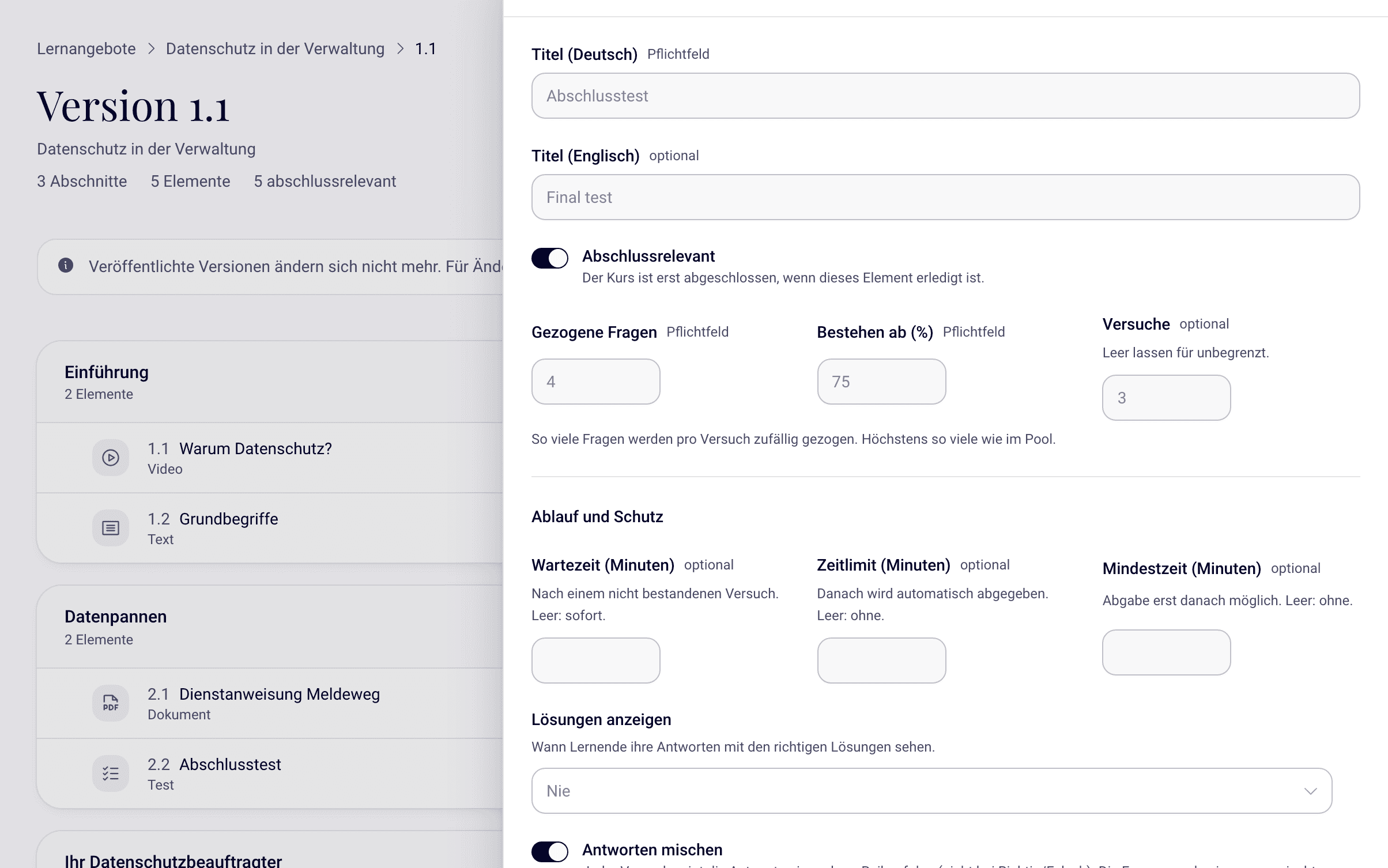Click the Mindestzeit (Minuten) input
Screen dimensions: 1388x868
click(x=1166, y=652)
